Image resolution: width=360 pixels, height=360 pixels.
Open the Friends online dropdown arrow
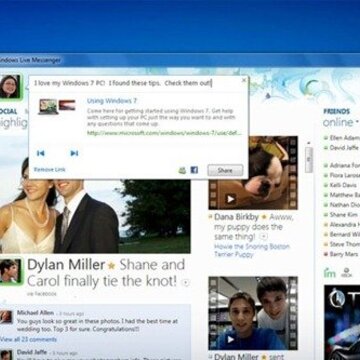coord(357,122)
